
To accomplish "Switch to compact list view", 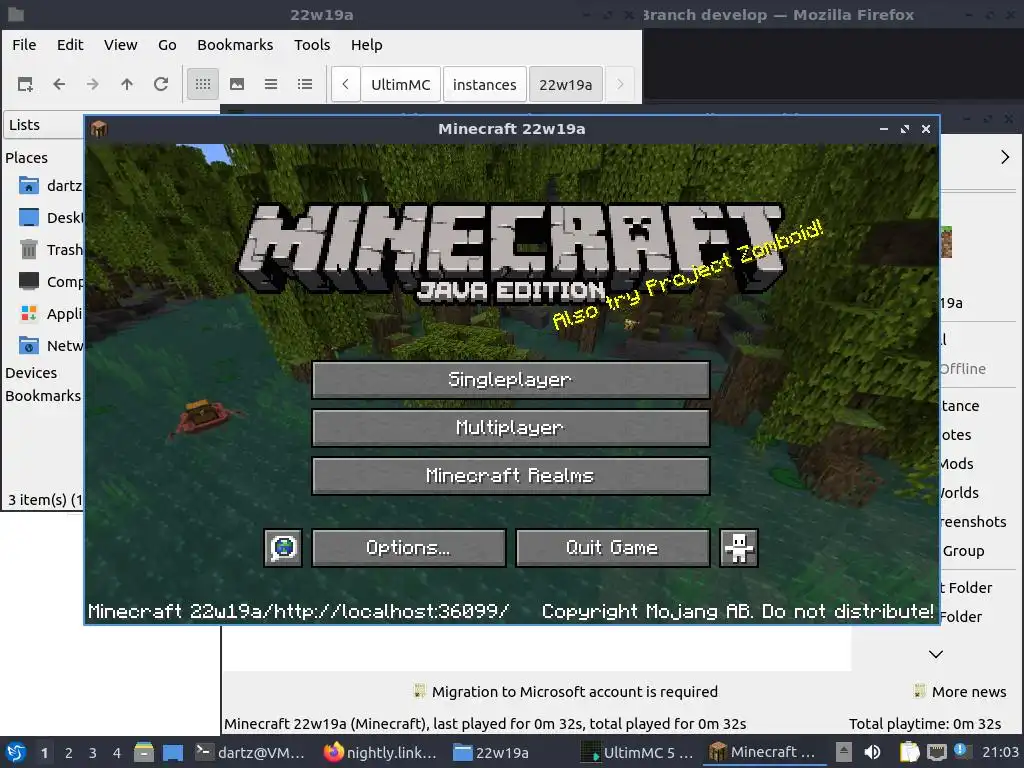I will 271,84.
